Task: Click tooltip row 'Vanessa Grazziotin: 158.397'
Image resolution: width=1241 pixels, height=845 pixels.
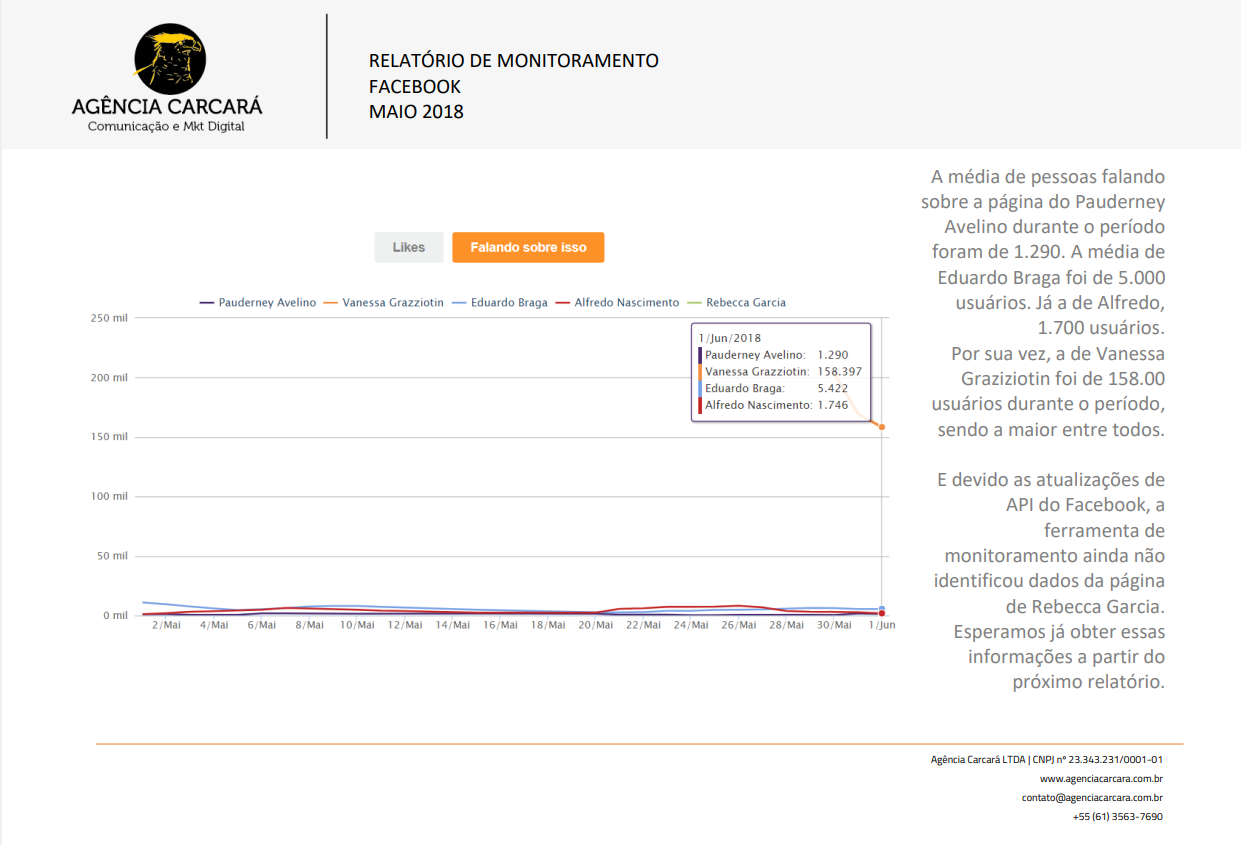Action: point(779,372)
